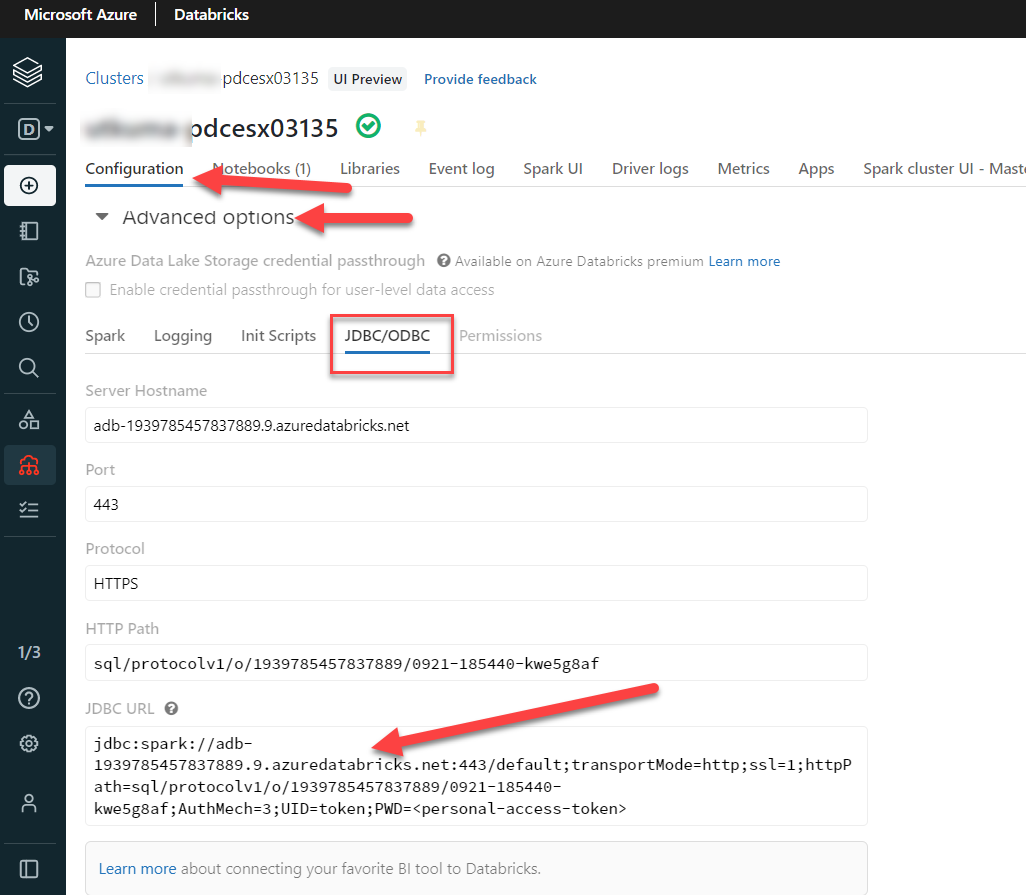The height and width of the screenshot is (895, 1026).
Task: Open the Settings gear icon in sidebar
Action: 29,743
